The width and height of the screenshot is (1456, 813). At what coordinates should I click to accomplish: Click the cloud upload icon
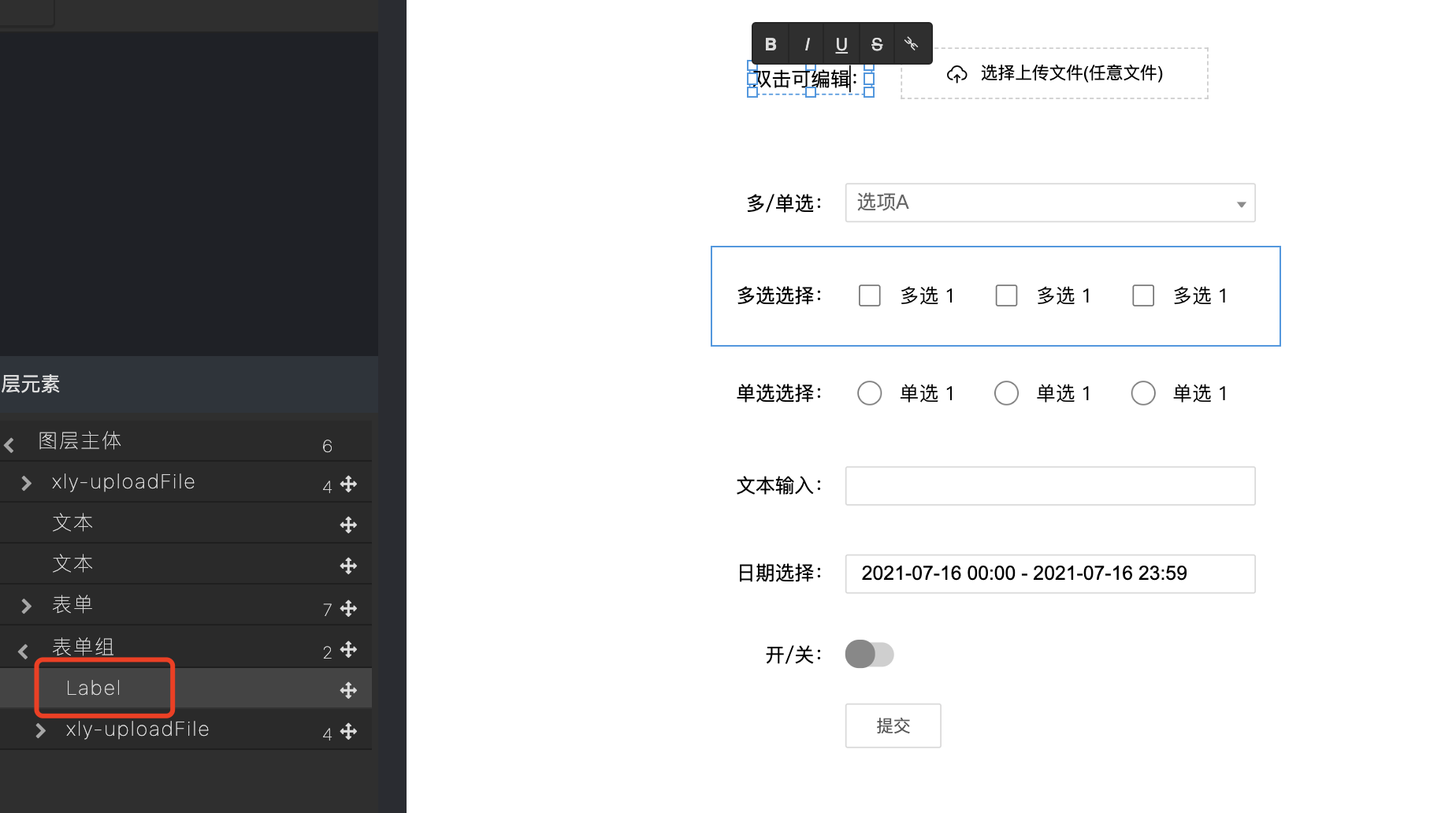pyautogui.click(x=956, y=74)
